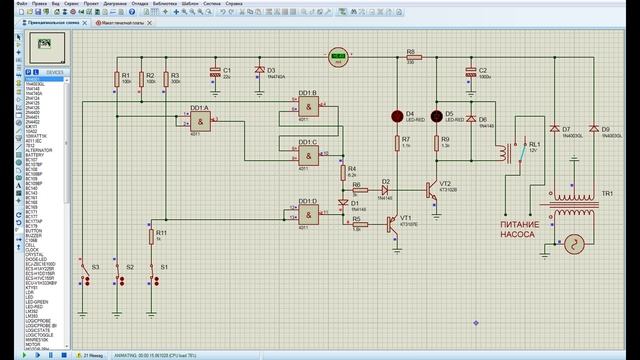Open the Правка menu
The image size is (640, 360).
(39, 3)
